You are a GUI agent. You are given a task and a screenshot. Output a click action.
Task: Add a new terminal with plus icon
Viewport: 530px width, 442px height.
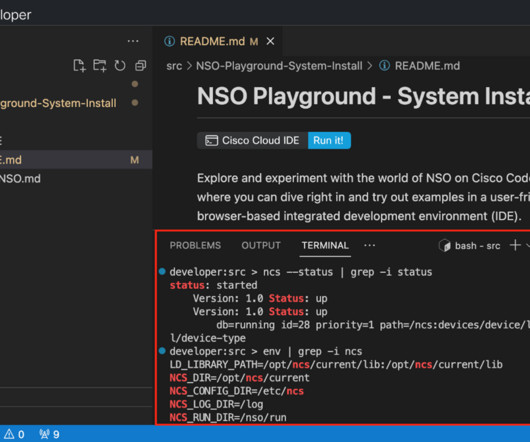[515, 245]
